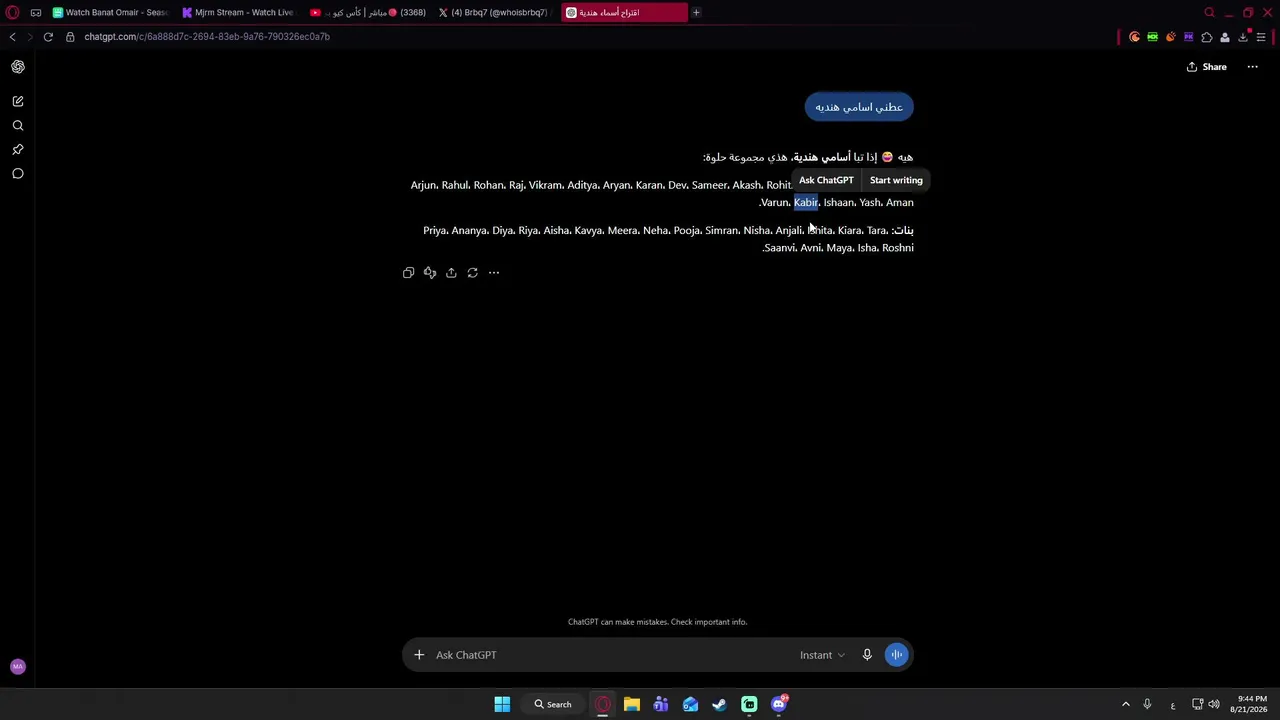Click the 'ChatGPT can make mistakes' disclaimer text
Image resolution: width=1280 pixels, height=720 pixels.
(657, 622)
